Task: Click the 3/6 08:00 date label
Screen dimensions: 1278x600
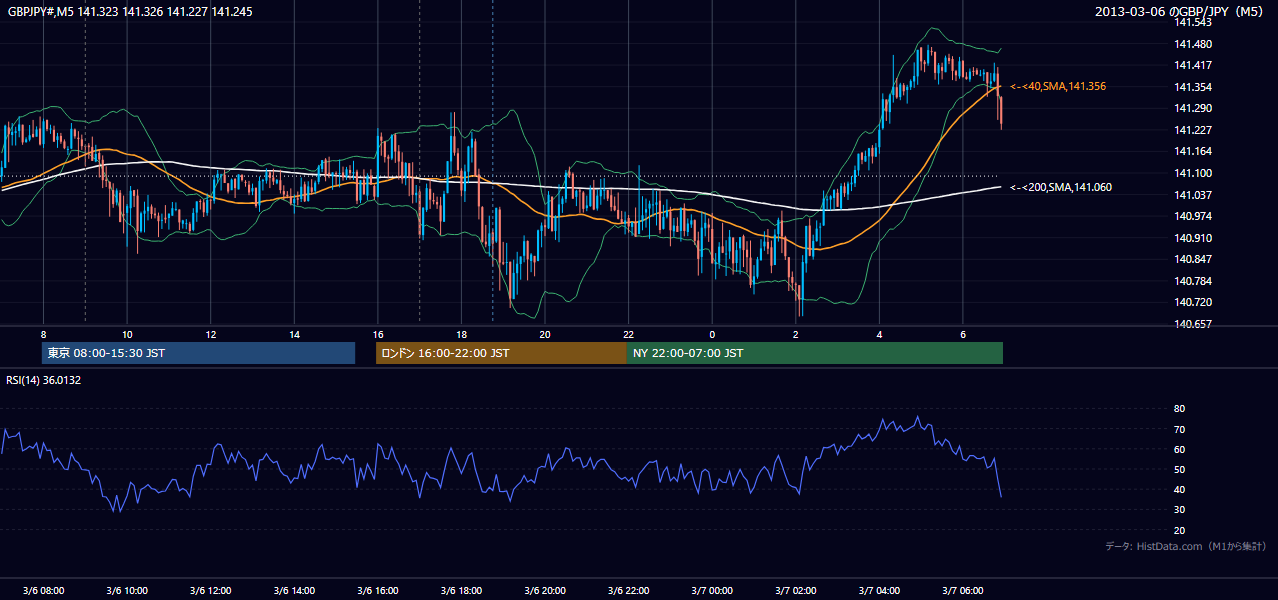Action: (x=42, y=591)
